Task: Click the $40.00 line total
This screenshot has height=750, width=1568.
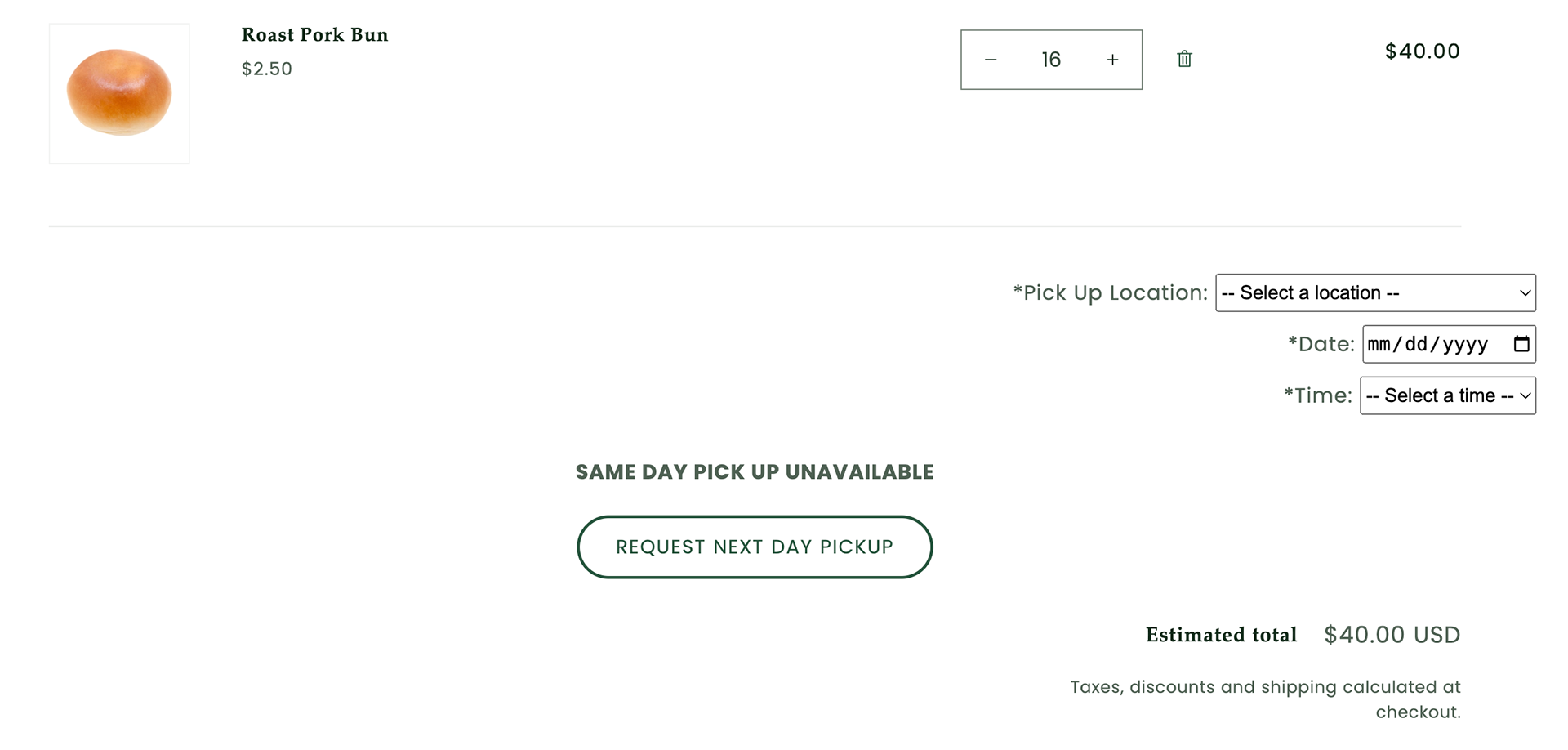Action: tap(1422, 51)
